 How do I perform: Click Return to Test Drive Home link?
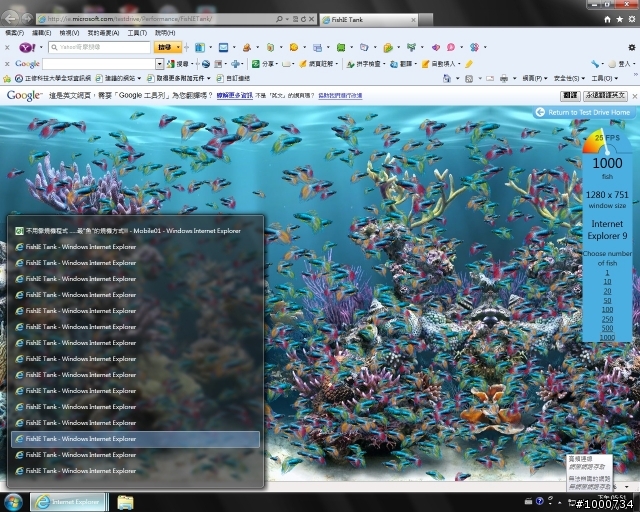583,112
